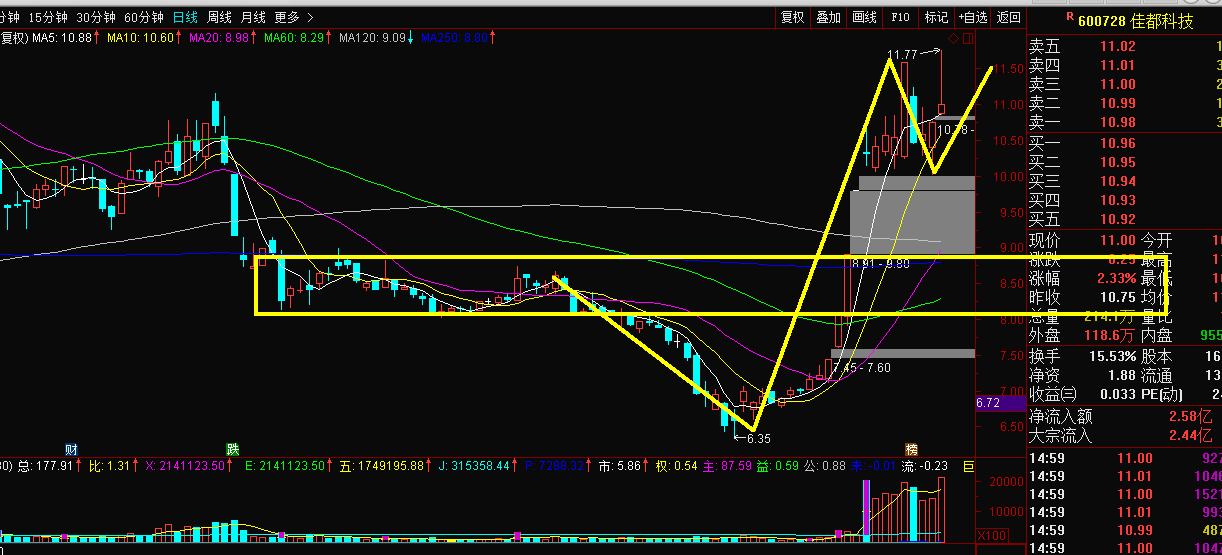Click the 总: 177.91 volume indicator value

click(x=47, y=466)
